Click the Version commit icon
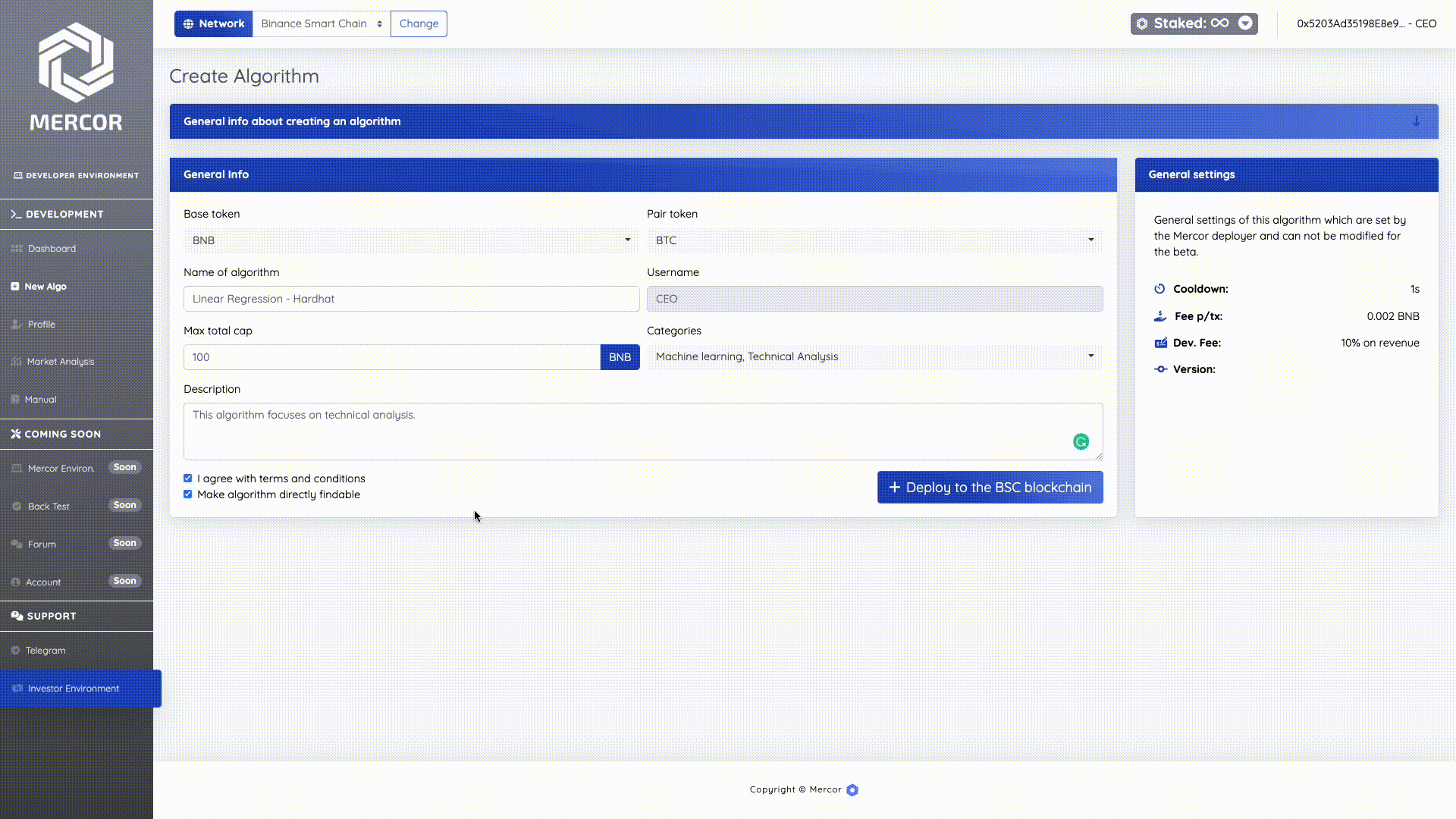 coord(1160,369)
